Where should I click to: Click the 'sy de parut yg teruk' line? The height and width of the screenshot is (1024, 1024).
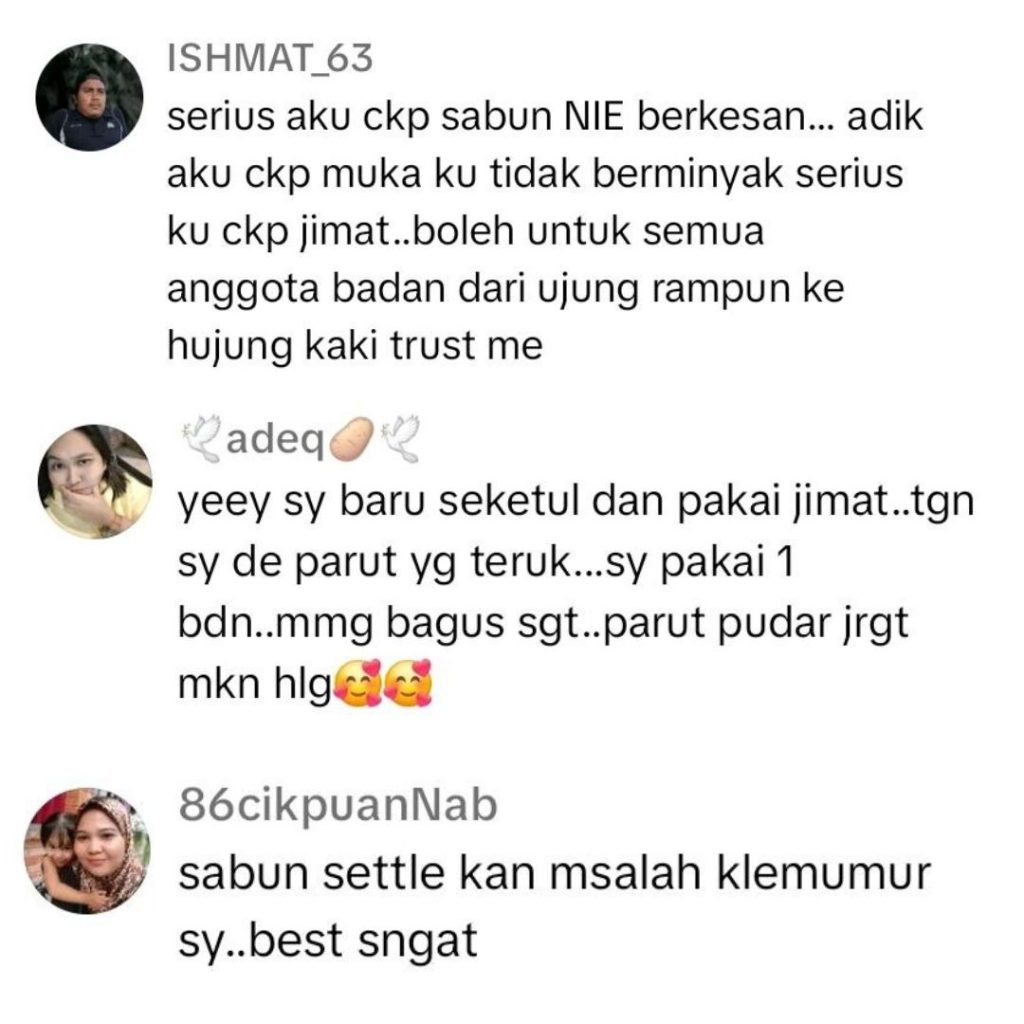click(485, 563)
